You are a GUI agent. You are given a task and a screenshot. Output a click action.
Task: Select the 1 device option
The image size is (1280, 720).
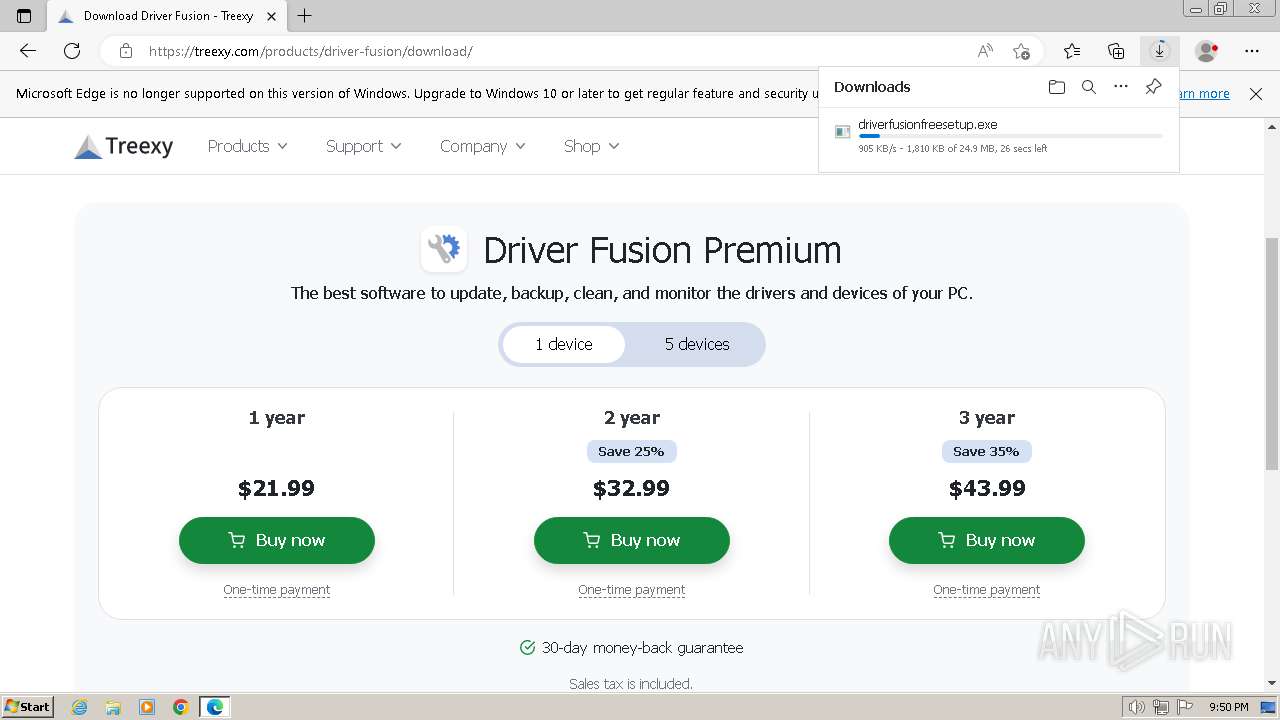[x=564, y=344]
